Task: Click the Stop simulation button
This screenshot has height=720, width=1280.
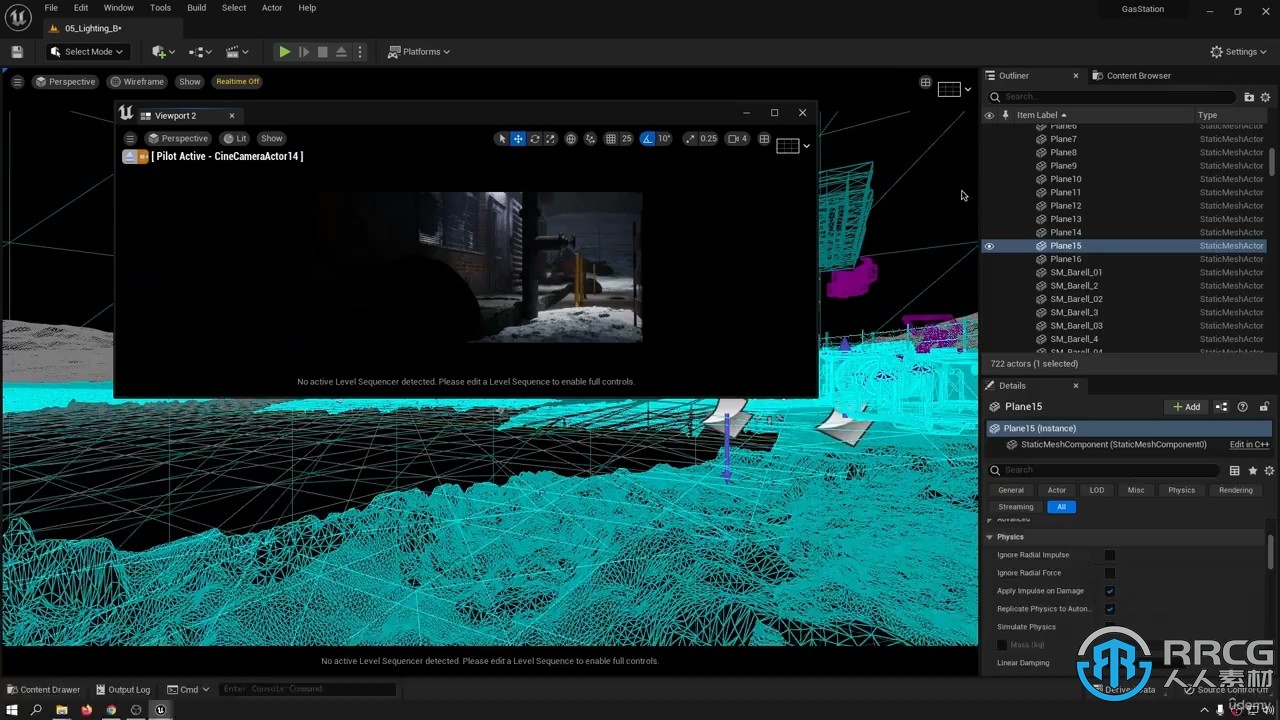Action: (322, 52)
